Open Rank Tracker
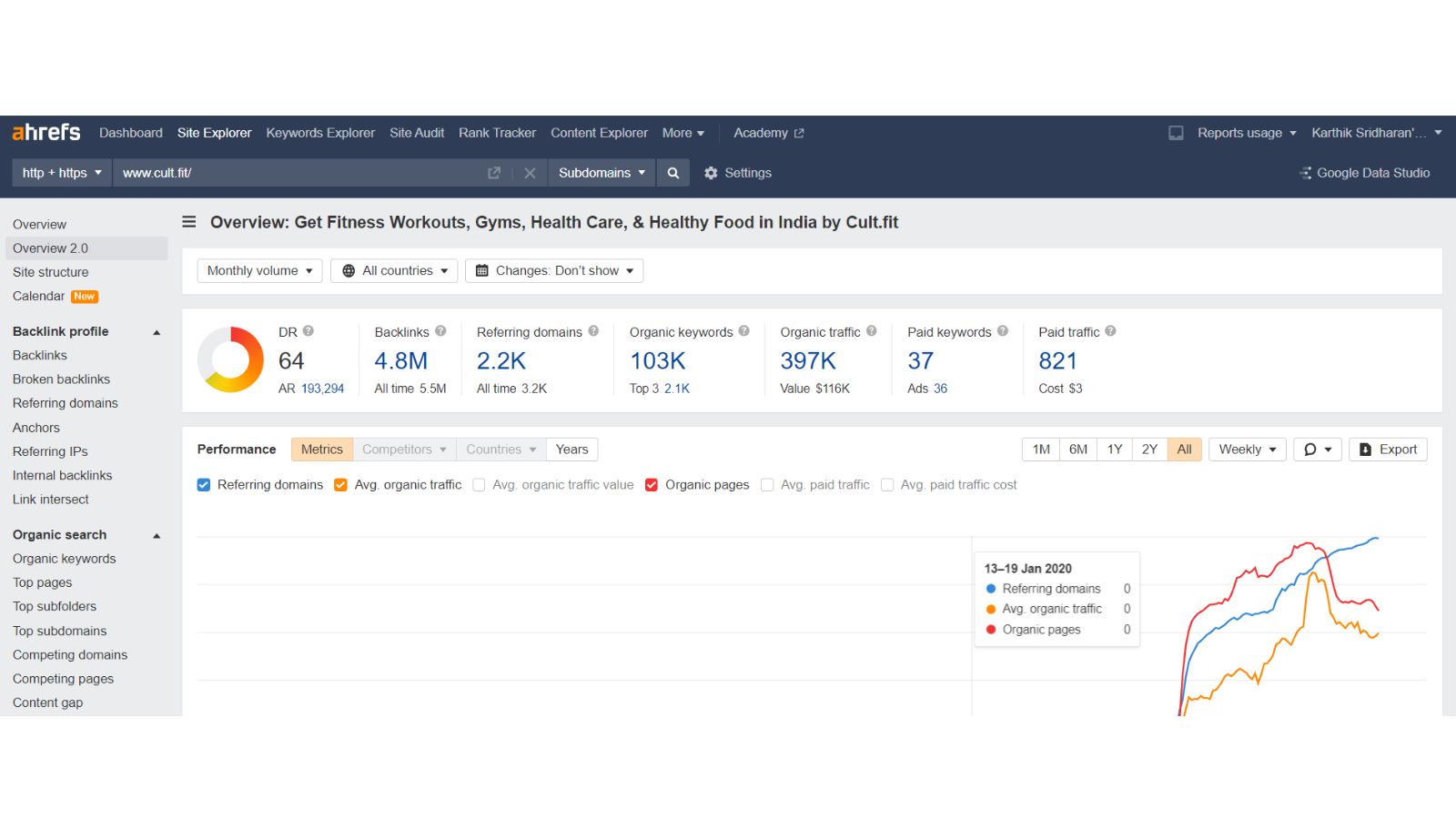Image resolution: width=1456 pixels, height=819 pixels. click(x=497, y=133)
